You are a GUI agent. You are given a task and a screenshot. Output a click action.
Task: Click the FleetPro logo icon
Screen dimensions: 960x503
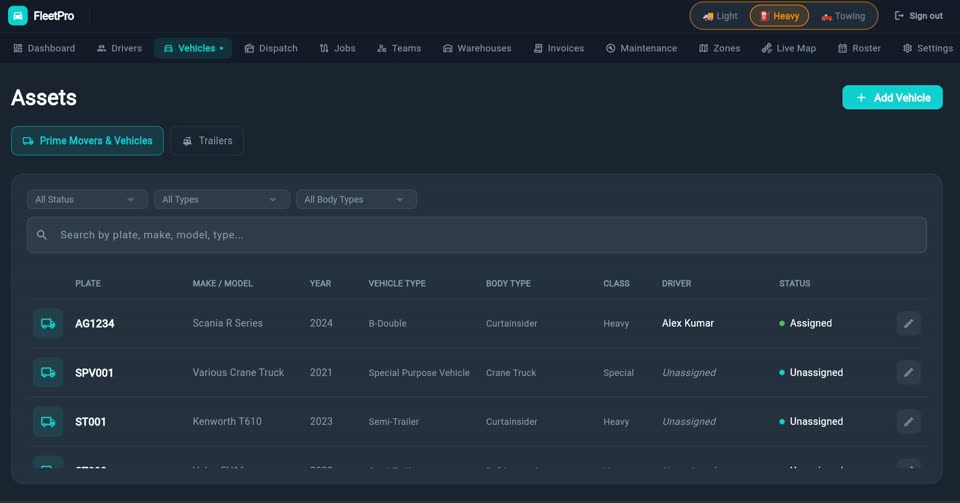pos(18,16)
